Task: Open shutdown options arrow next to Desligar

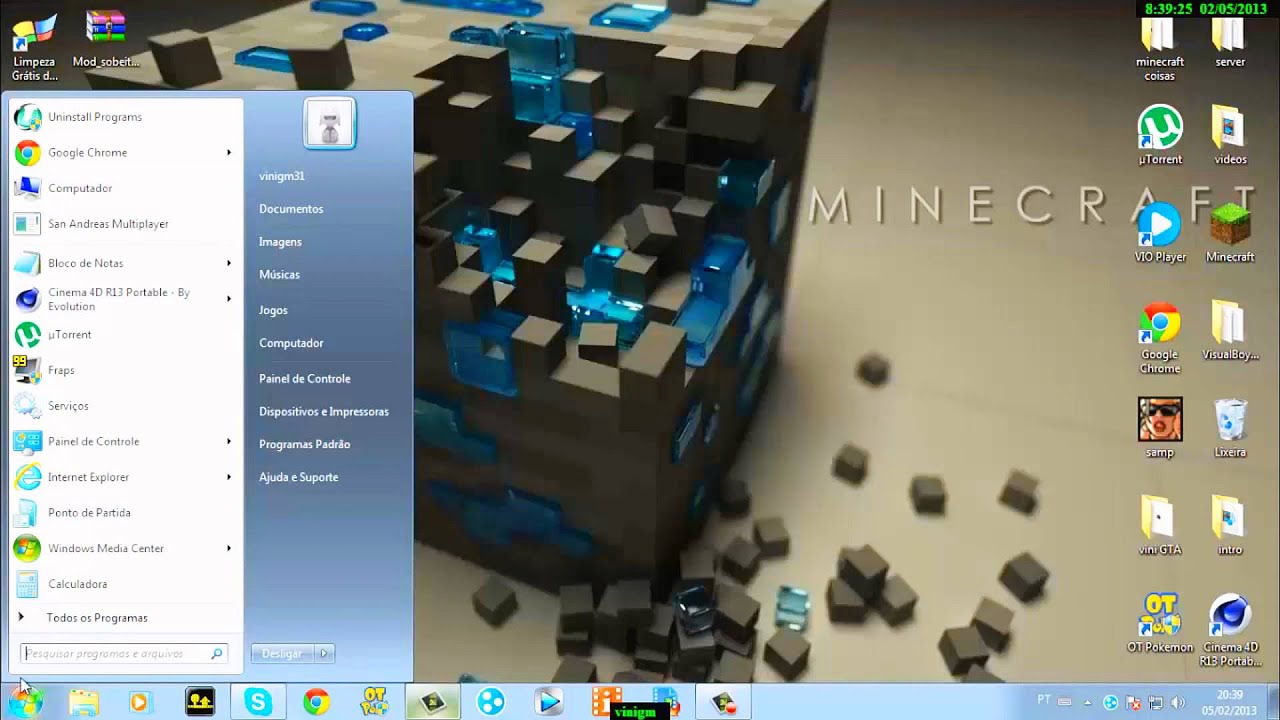Action: pyautogui.click(x=323, y=653)
